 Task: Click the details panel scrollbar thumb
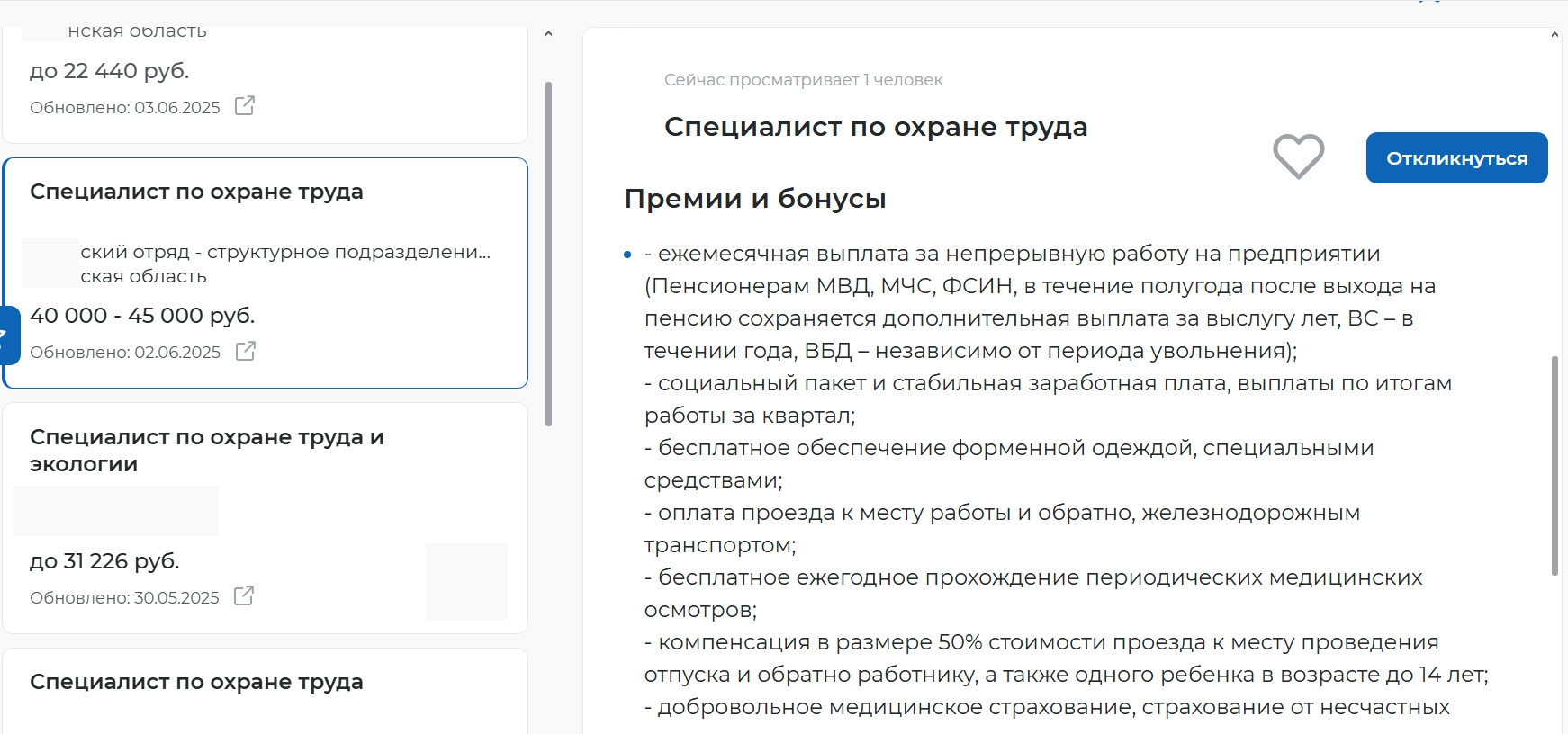click(1554, 464)
